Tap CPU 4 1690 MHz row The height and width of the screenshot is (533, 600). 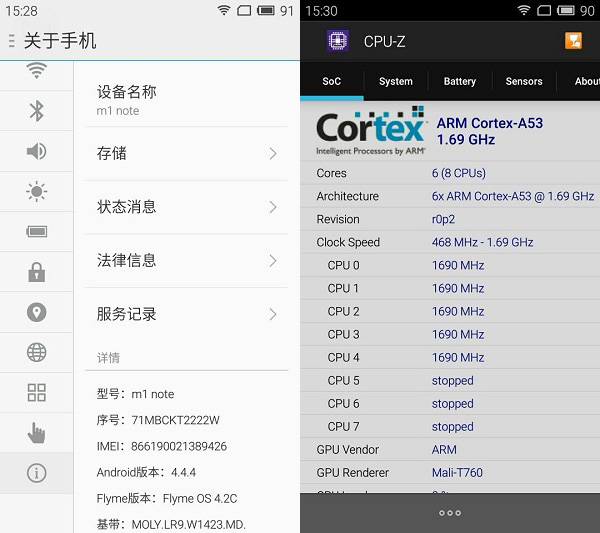coord(450,357)
